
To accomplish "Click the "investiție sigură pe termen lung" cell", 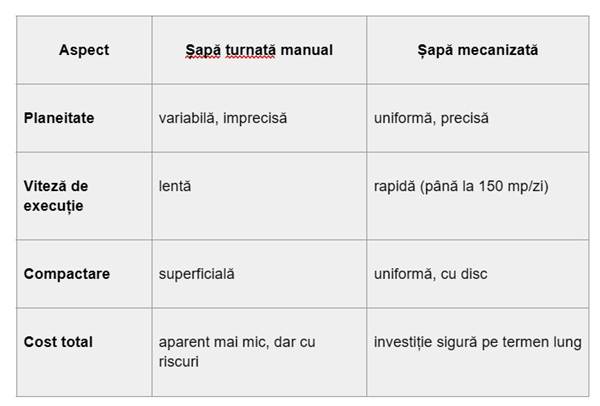I will 477,342.
